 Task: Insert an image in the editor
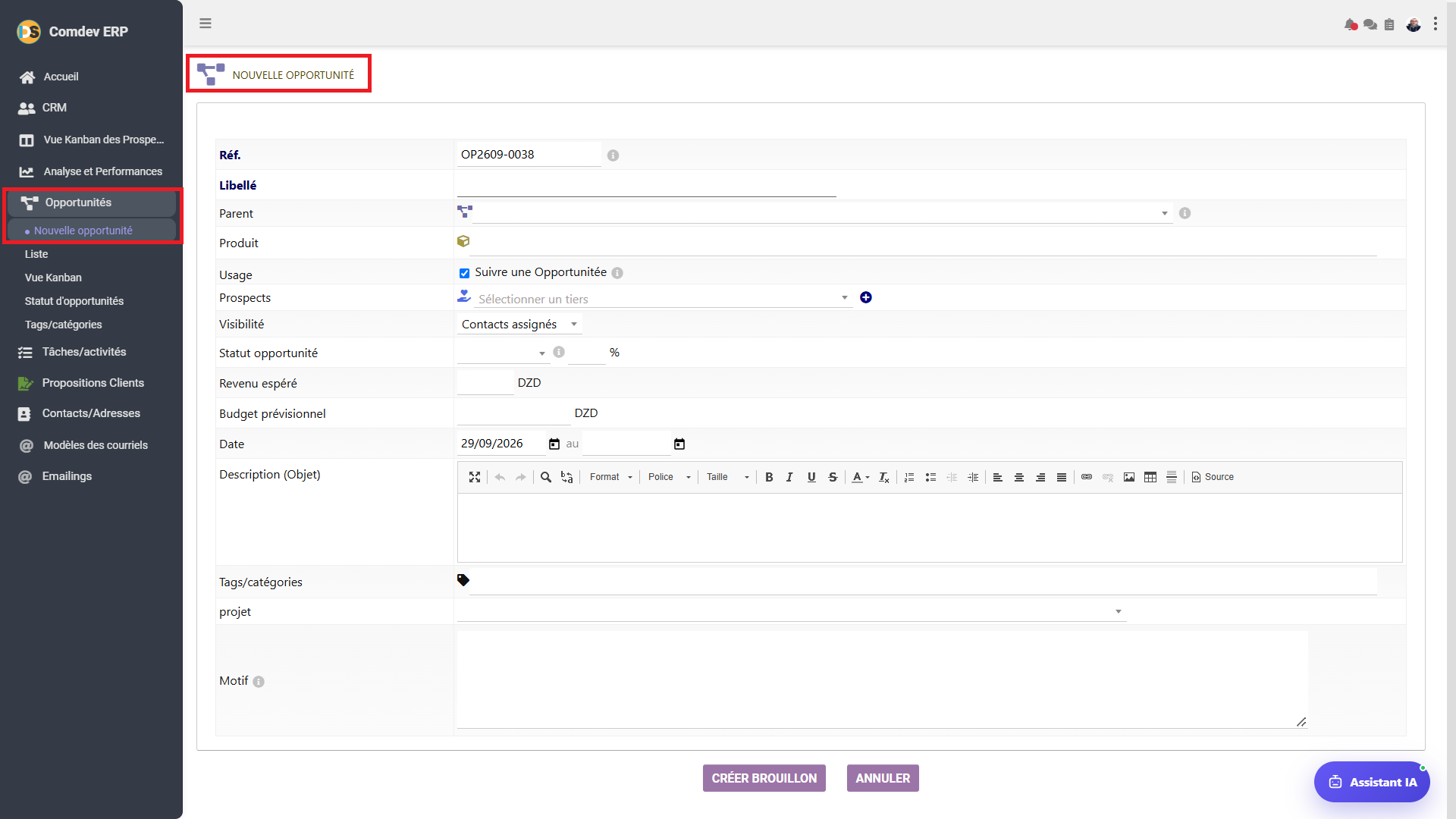pyautogui.click(x=1129, y=477)
